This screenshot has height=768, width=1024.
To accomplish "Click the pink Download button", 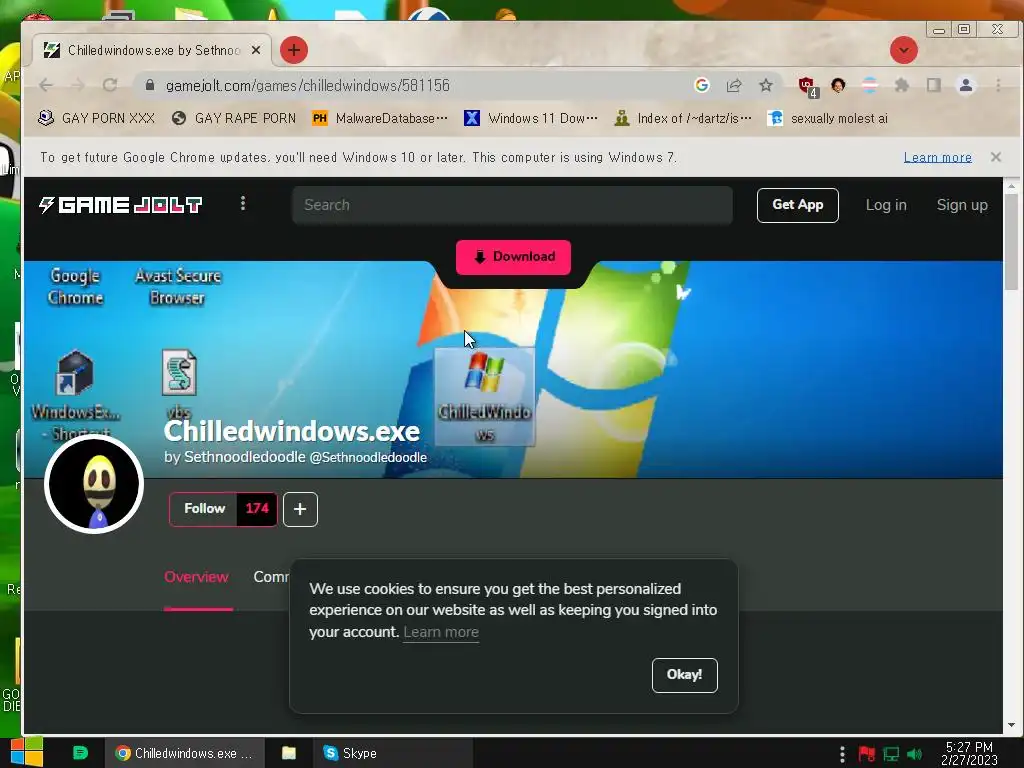I will tap(513, 257).
